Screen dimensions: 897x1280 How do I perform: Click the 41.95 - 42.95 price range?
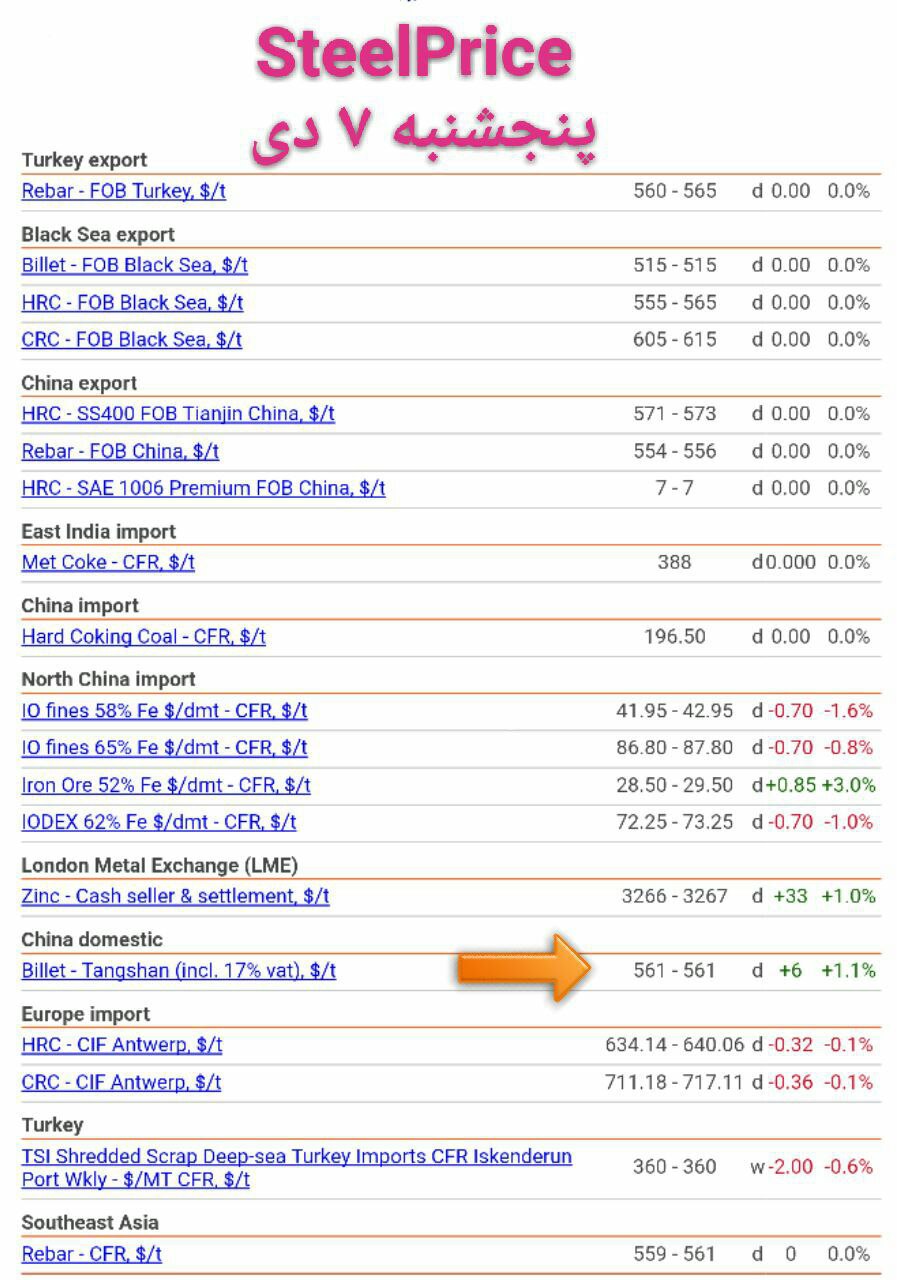[675, 711]
